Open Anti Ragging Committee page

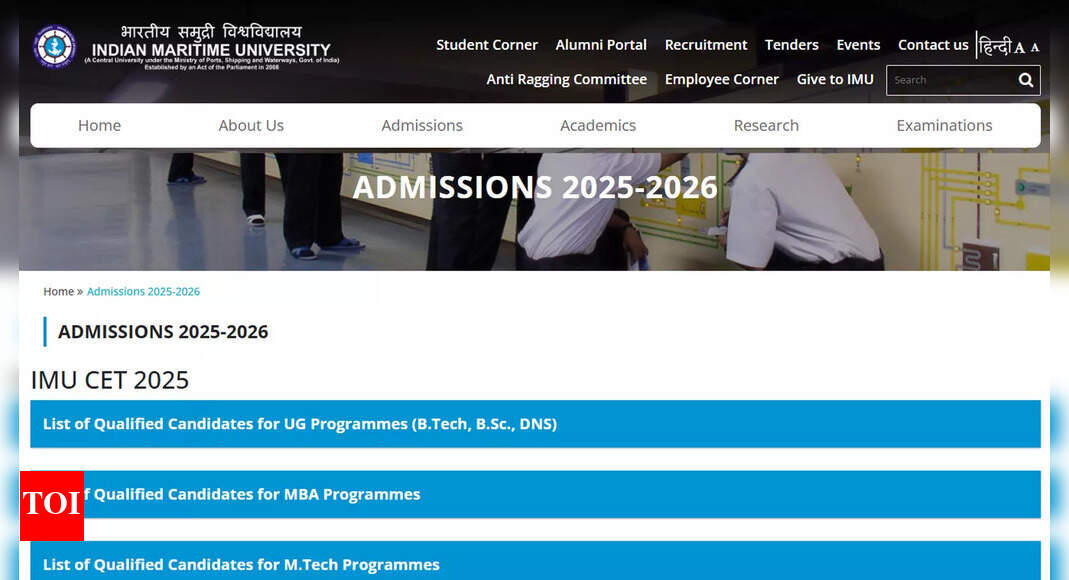(566, 80)
